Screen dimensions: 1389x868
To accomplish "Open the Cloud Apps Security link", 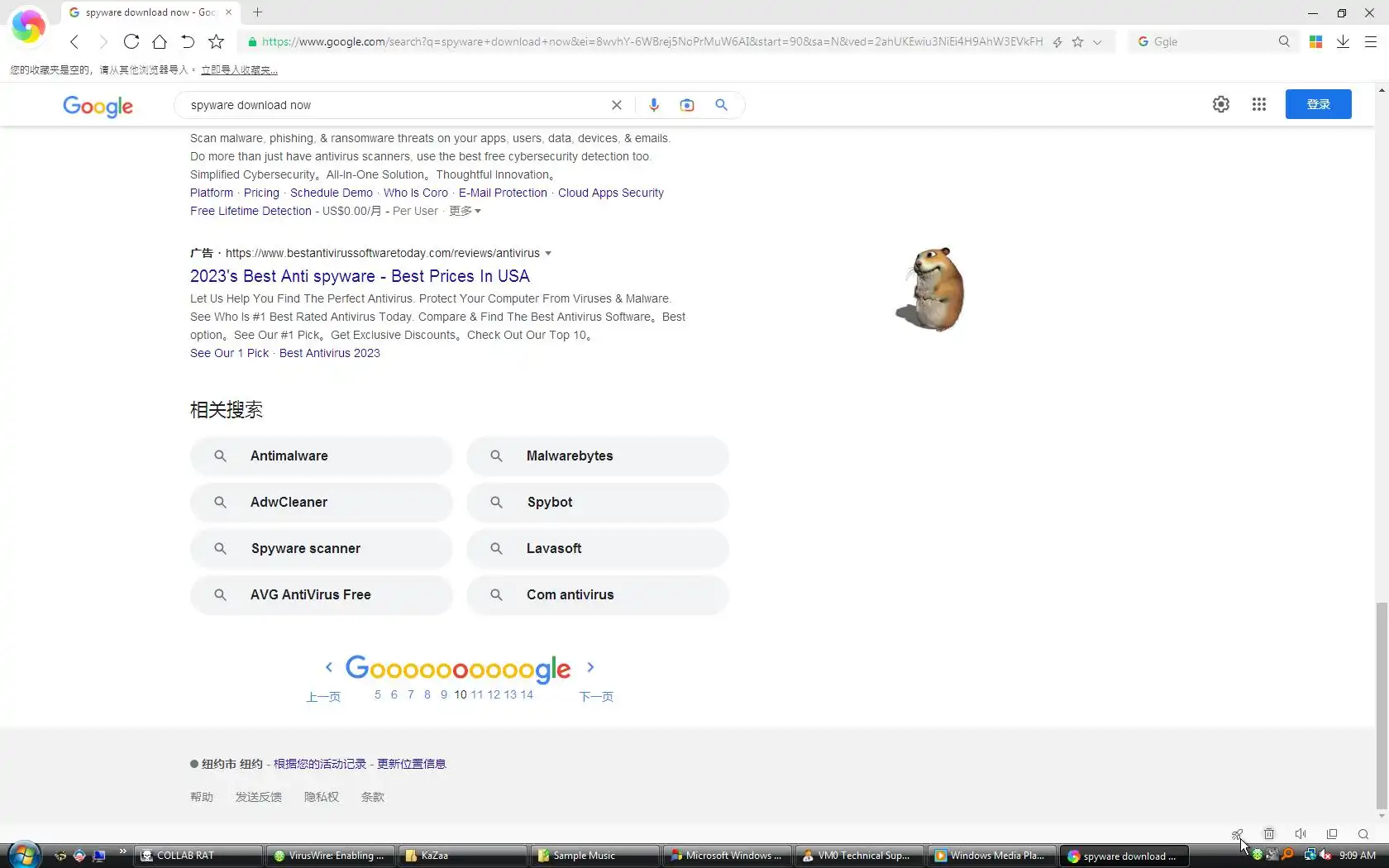I will point(611,193).
